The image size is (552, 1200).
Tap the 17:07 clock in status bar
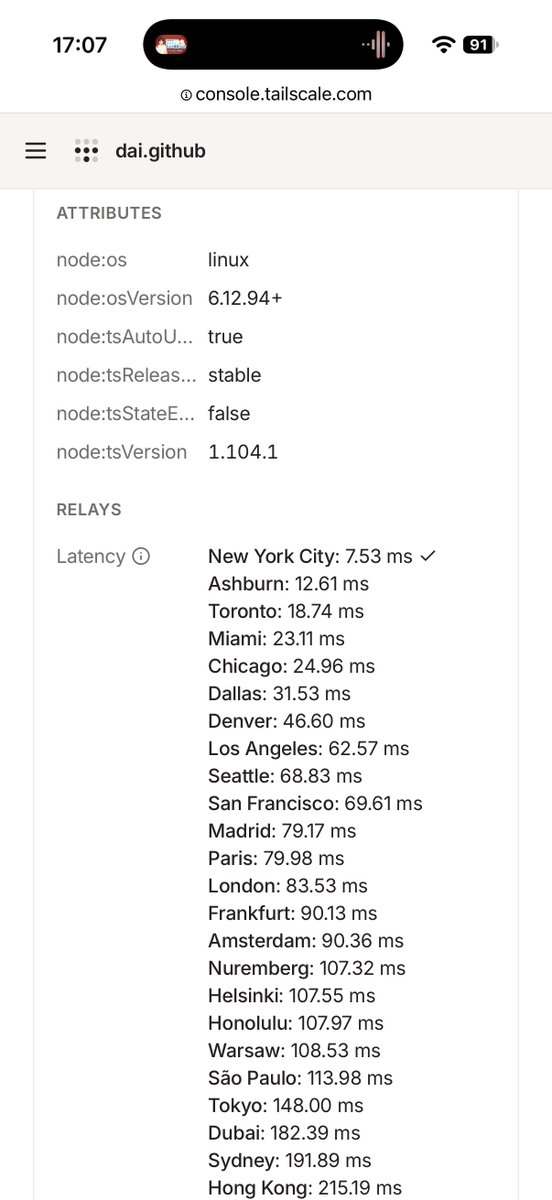[79, 45]
